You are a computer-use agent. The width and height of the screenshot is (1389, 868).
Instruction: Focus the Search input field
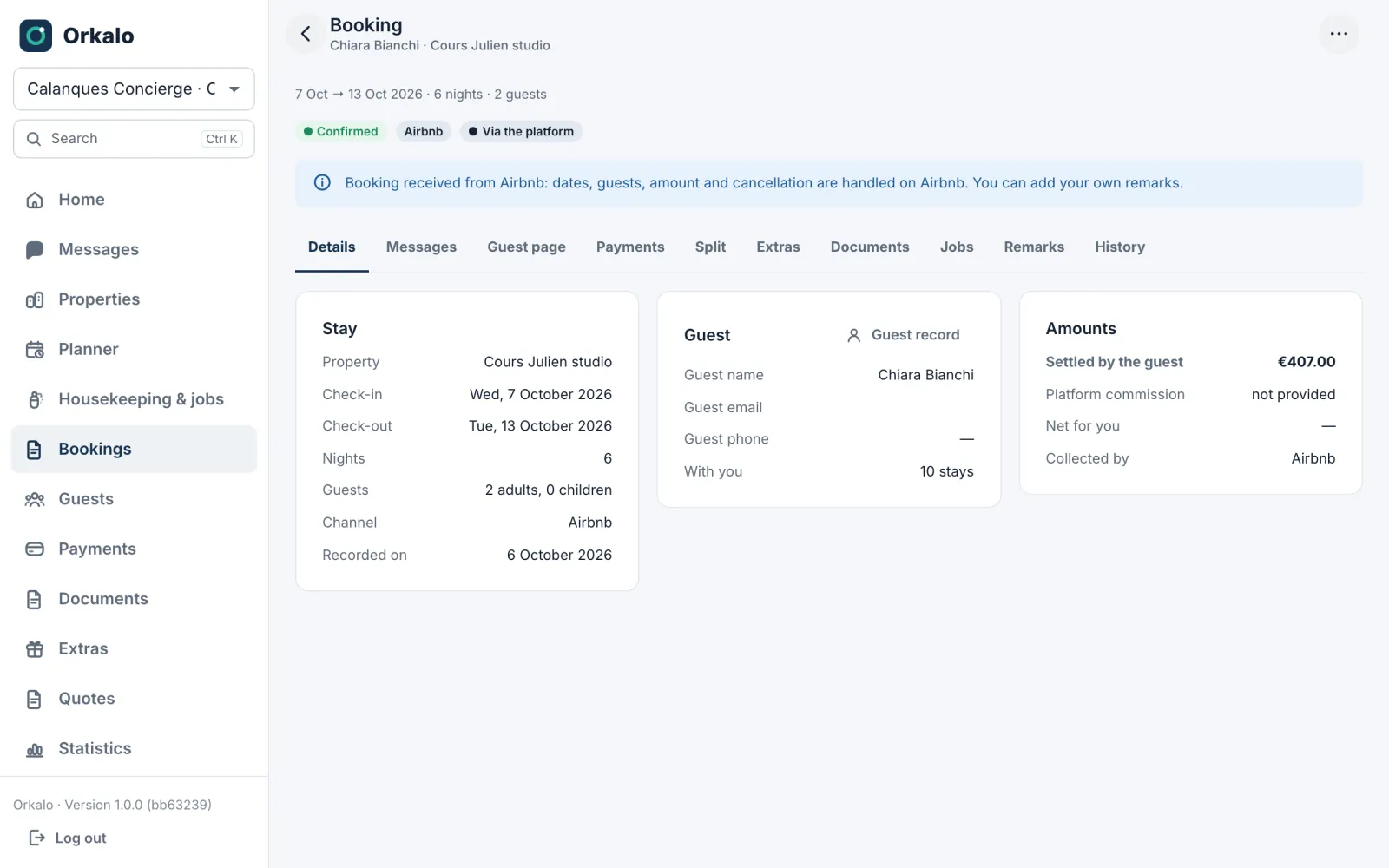[134, 139]
